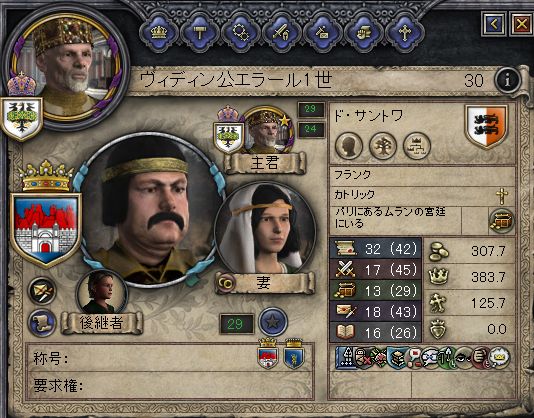The height and width of the screenshot is (418, 534).
Task: Click the blue star favorite button
Action: click(x=273, y=322)
